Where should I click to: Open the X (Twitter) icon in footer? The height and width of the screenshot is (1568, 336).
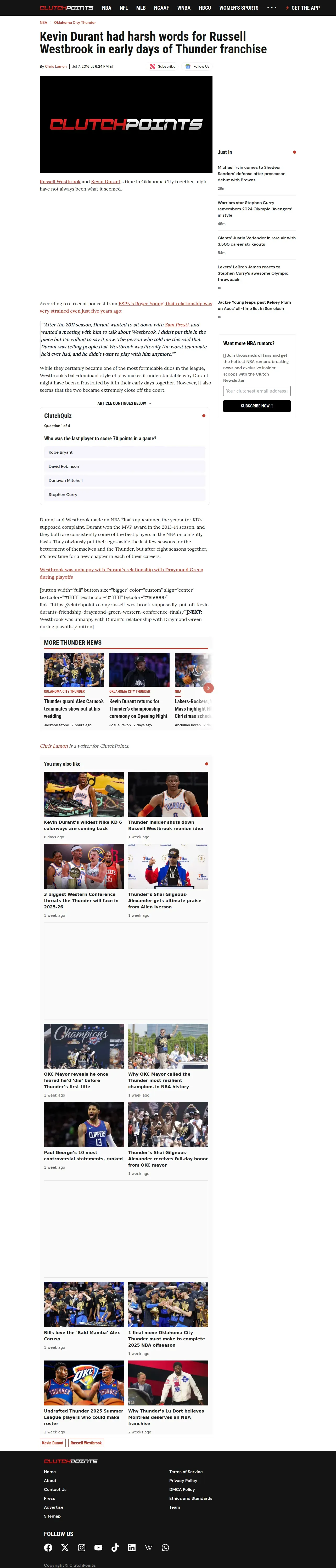65,1547
